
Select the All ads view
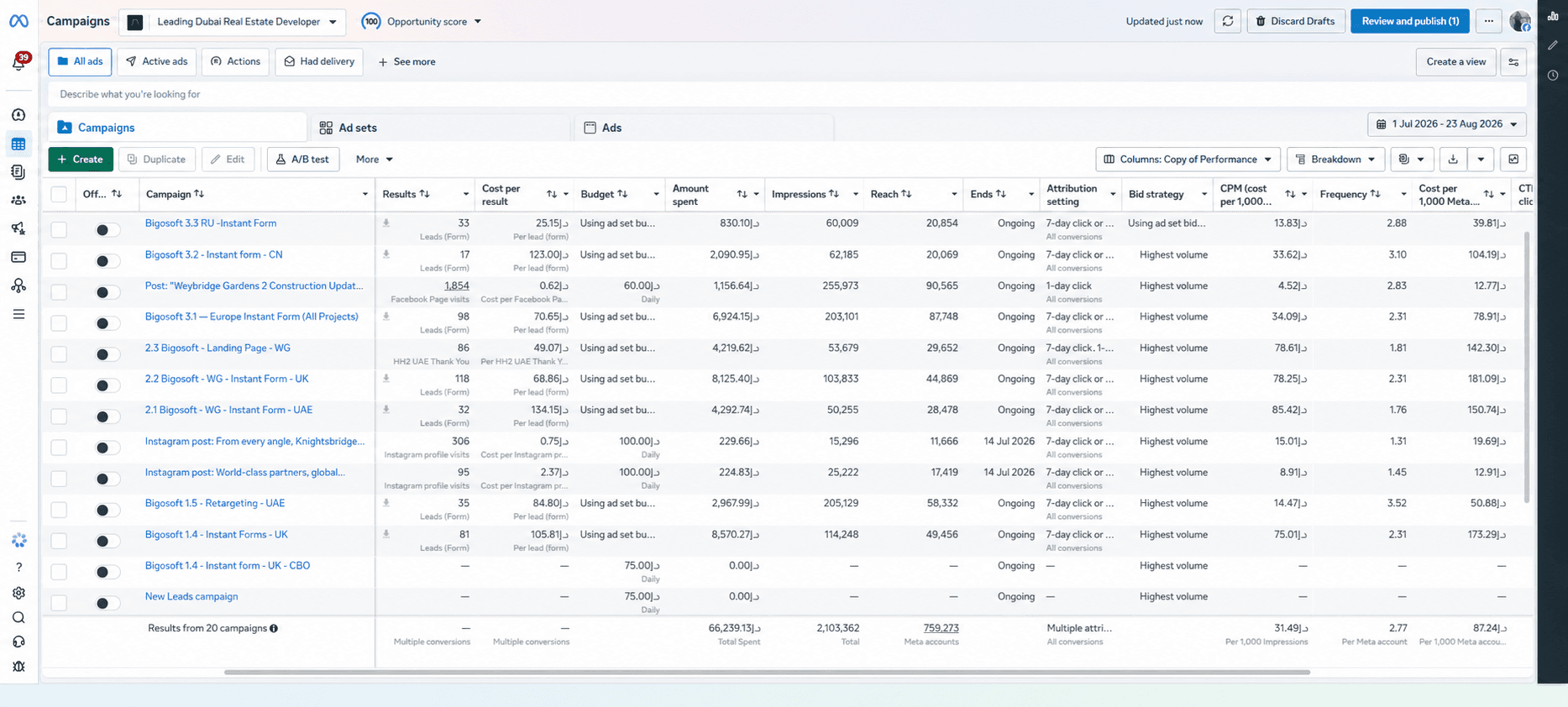tap(80, 62)
